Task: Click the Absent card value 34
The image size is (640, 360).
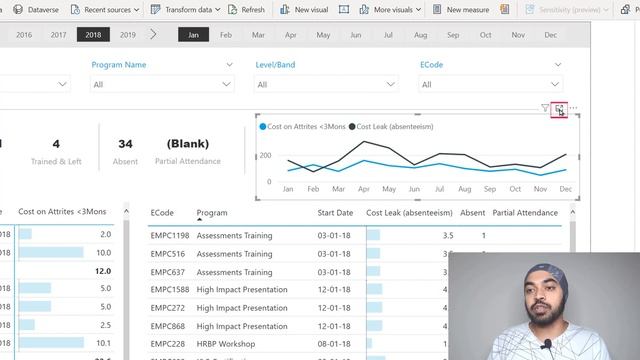Action: point(125,144)
